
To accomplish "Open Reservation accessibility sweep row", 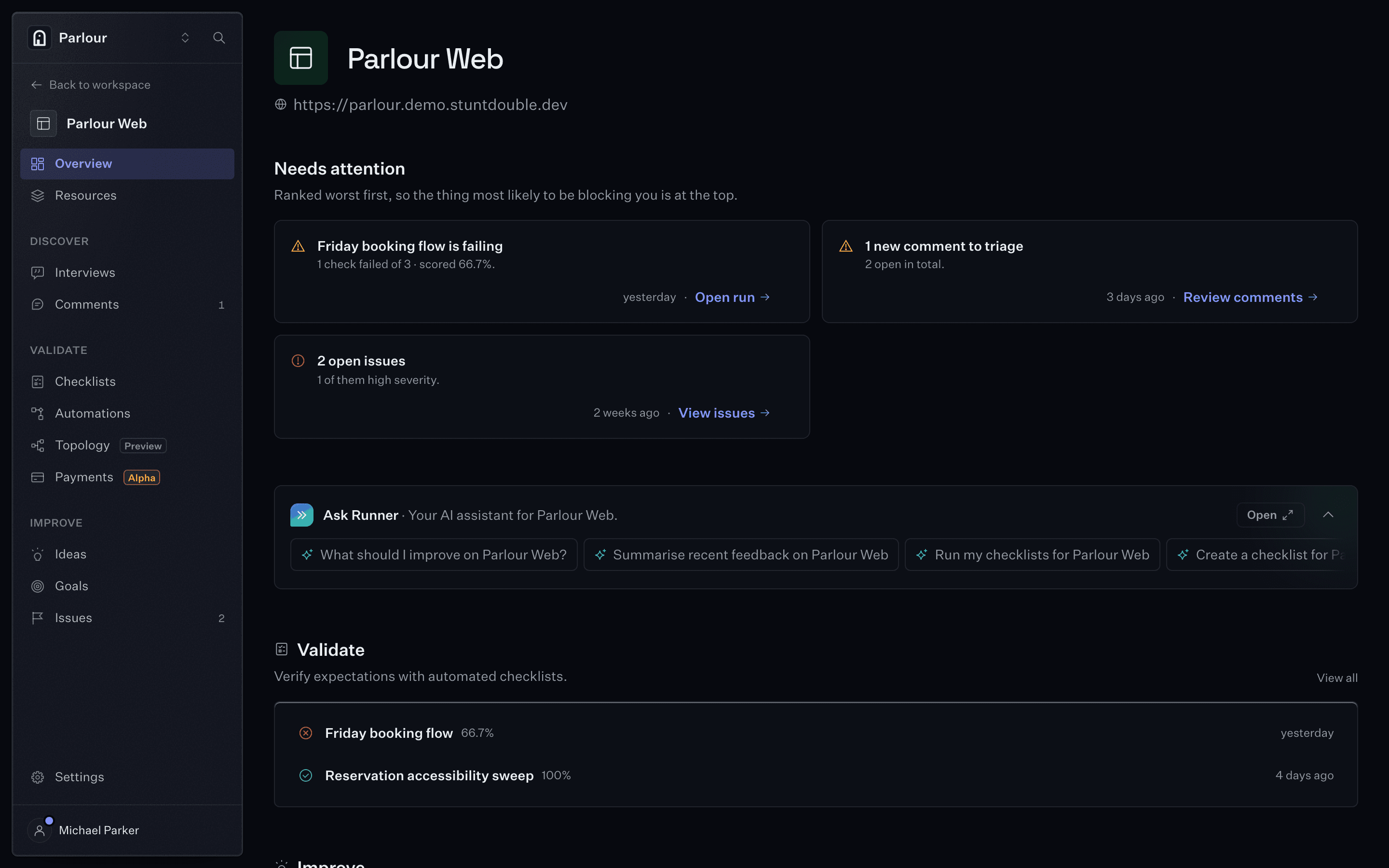I will pyautogui.click(x=816, y=775).
